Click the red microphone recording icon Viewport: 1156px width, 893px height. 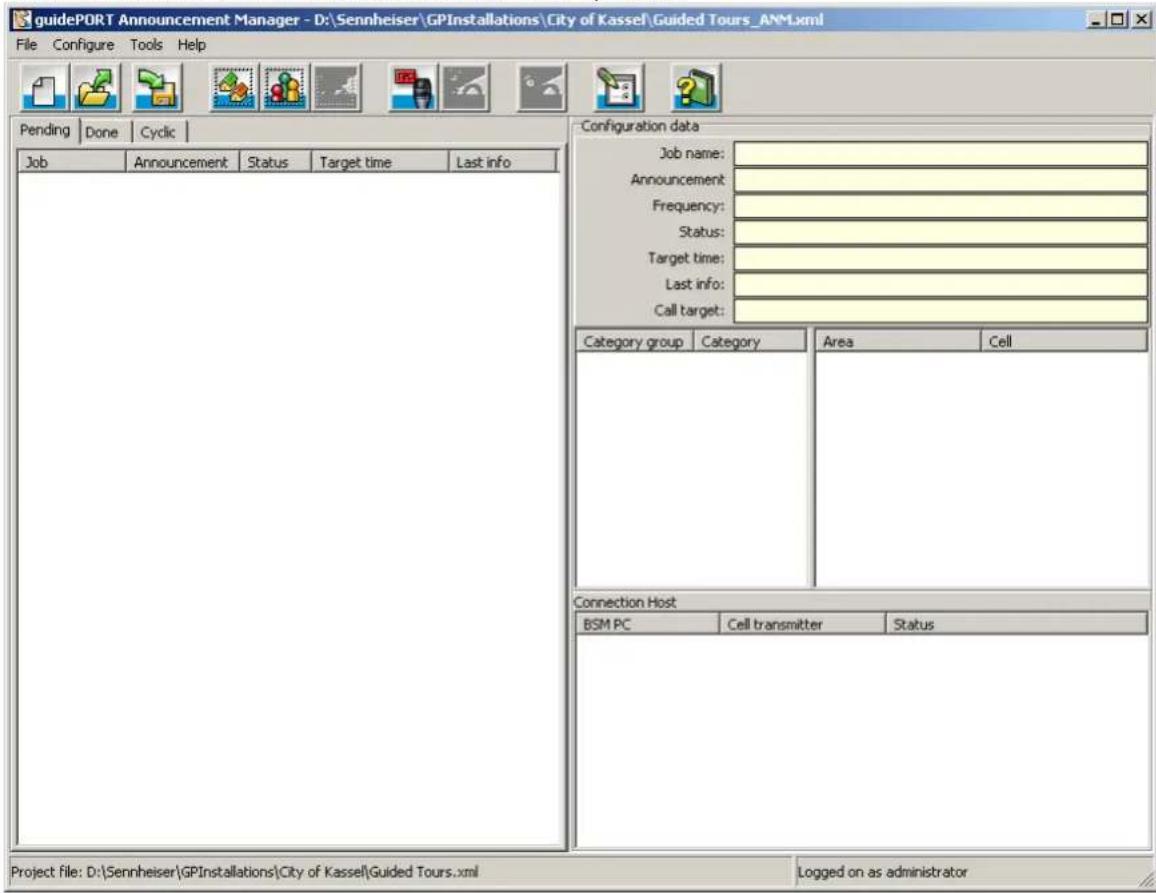[x=414, y=88]
